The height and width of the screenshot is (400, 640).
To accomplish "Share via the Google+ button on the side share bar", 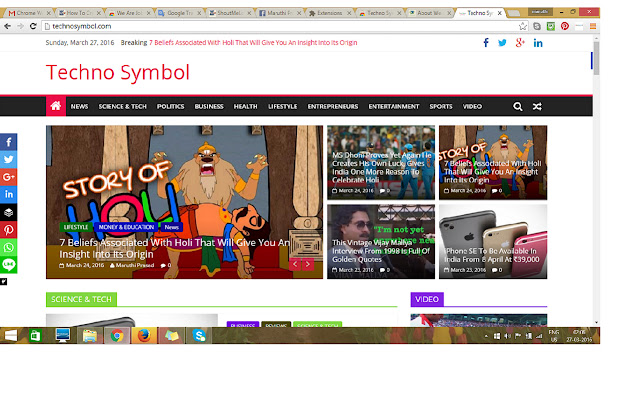I will click(9, 177).
